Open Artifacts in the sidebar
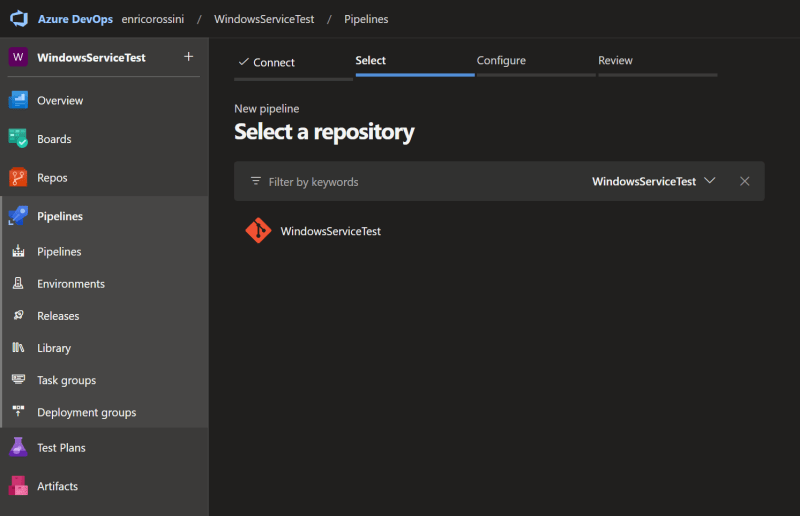800x516 pixels. [x=58, y=486]
